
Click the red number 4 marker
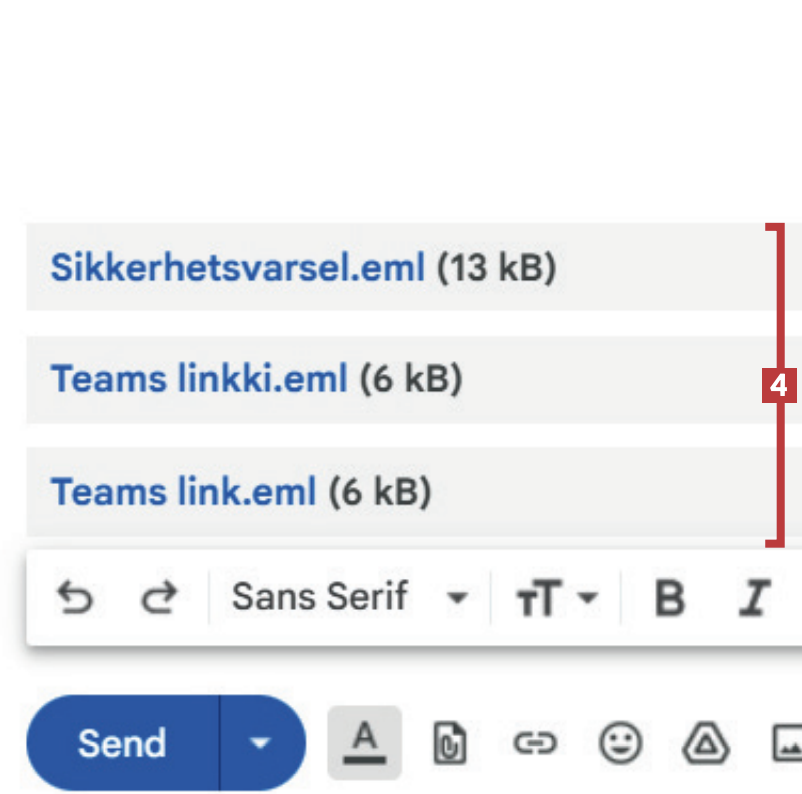point(779,385)
